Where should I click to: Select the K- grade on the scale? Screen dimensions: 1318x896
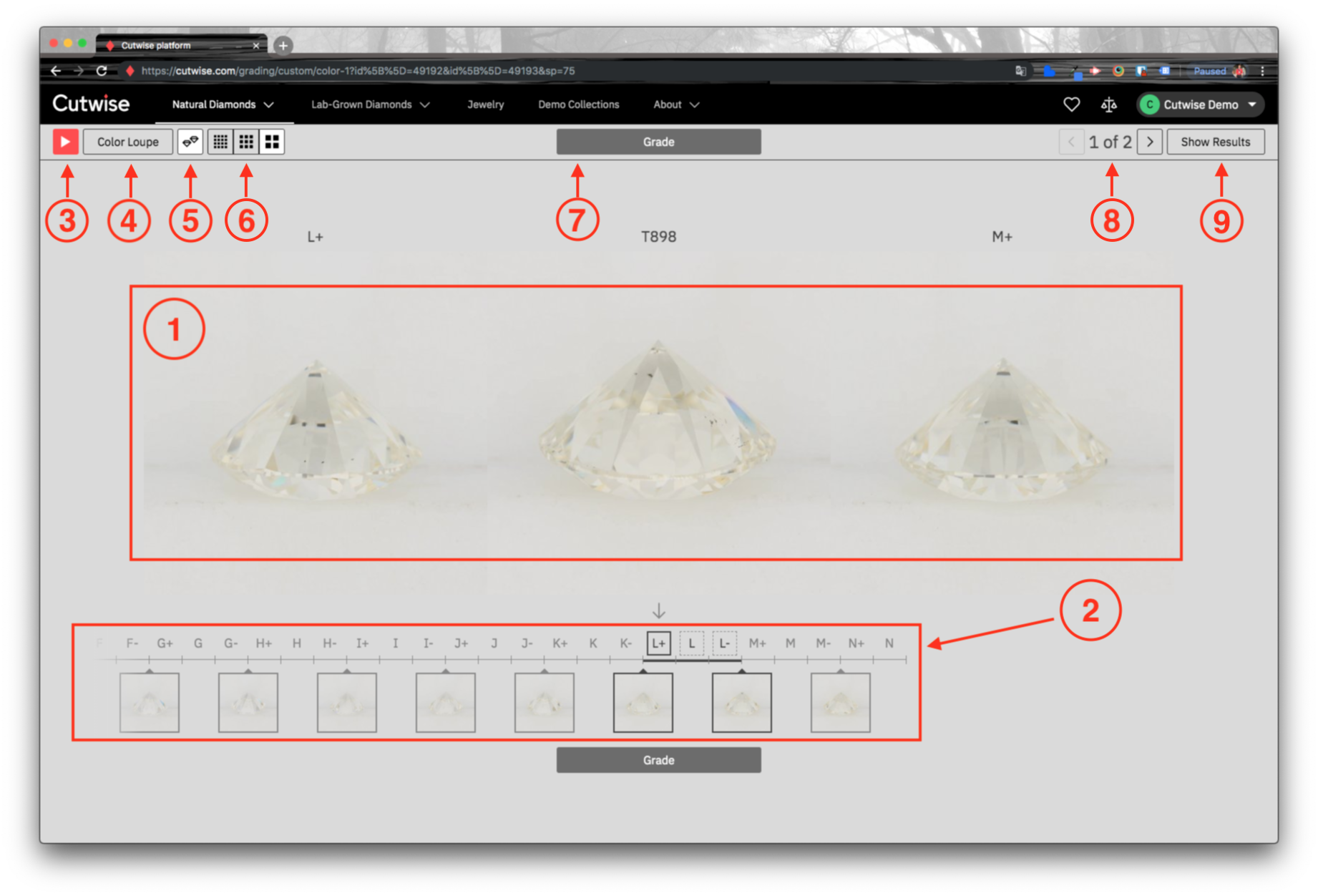tap(625, 643)
